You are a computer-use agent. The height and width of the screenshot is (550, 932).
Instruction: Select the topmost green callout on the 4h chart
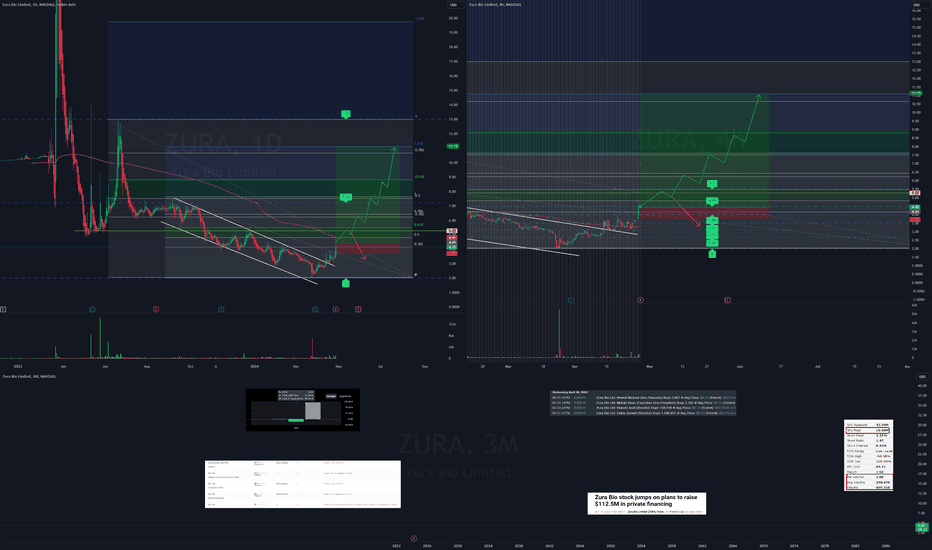pos(711,184)
